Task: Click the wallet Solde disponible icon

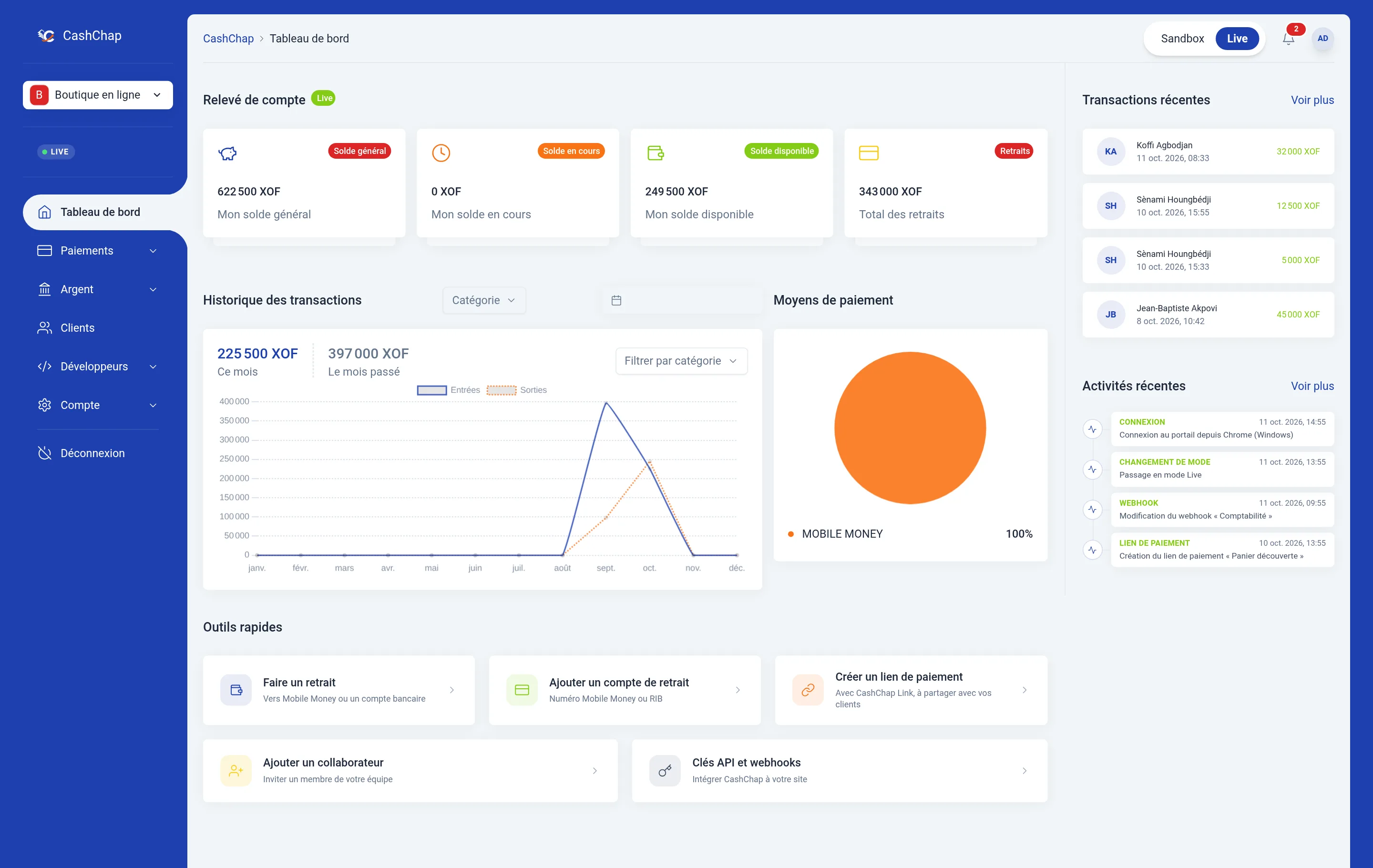Action: coord(655,153)
